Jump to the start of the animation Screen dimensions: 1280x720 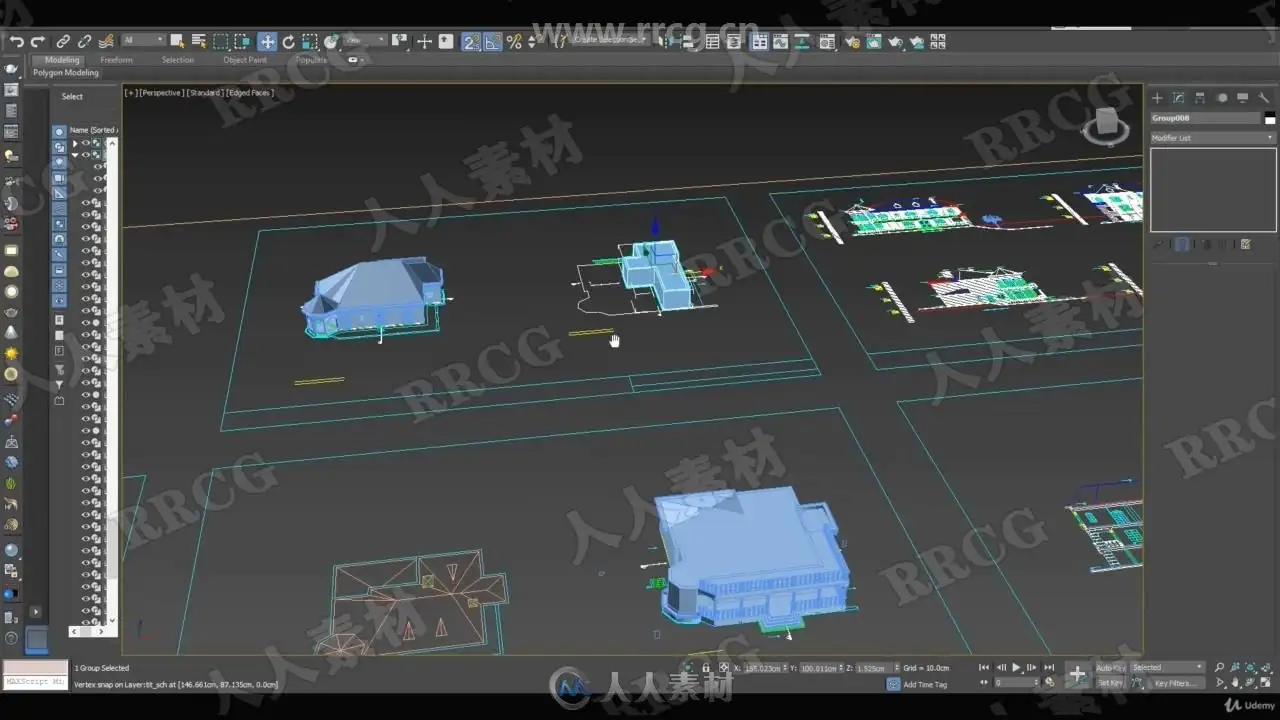(984, 667)
